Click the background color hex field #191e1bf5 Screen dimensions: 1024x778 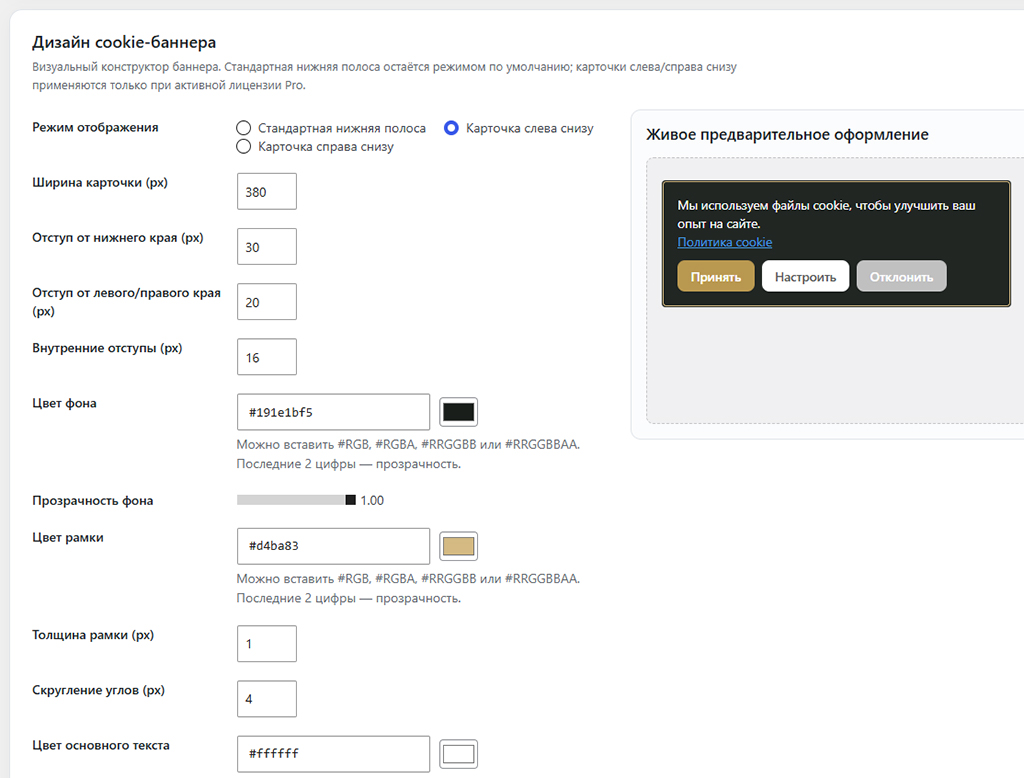pos(333,412)
